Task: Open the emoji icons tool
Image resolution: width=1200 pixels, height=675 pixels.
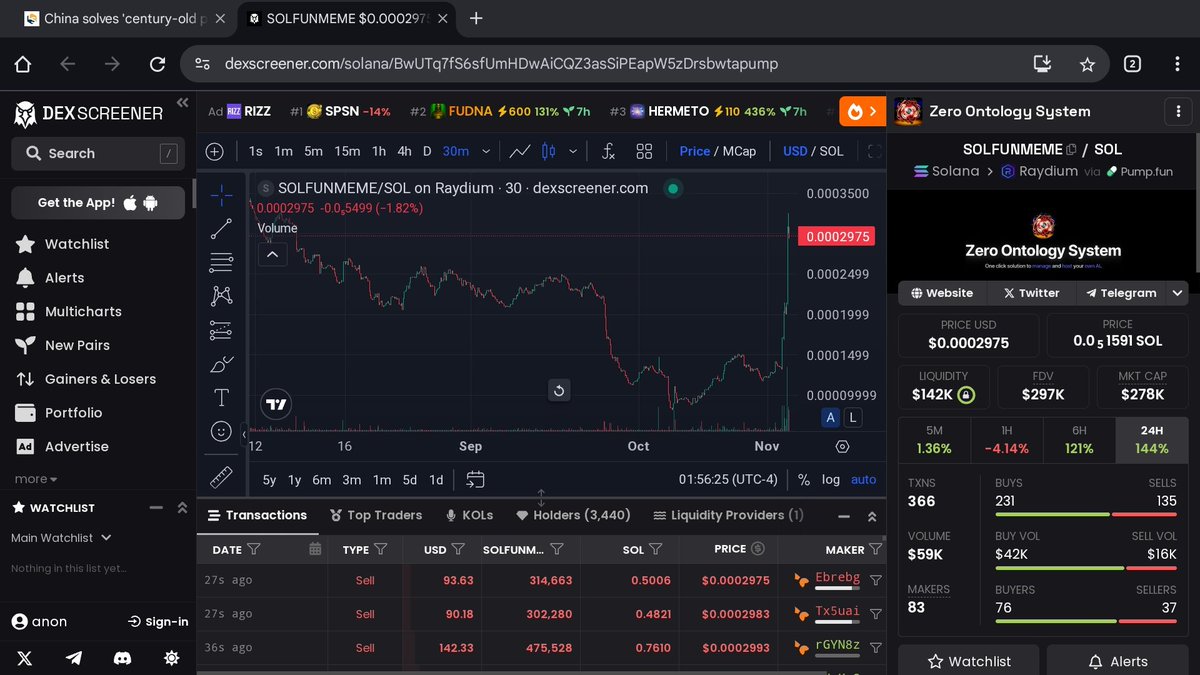Action: 221,431
